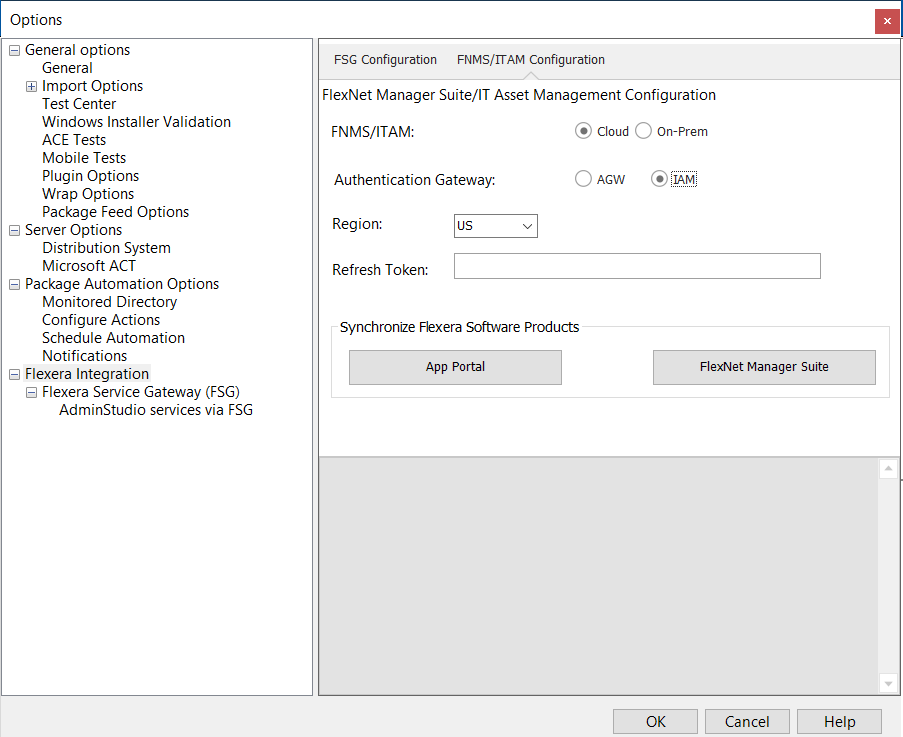Screen dimensions: 903x737
Task: Expand the Import Options node
Action: [31, 86]
